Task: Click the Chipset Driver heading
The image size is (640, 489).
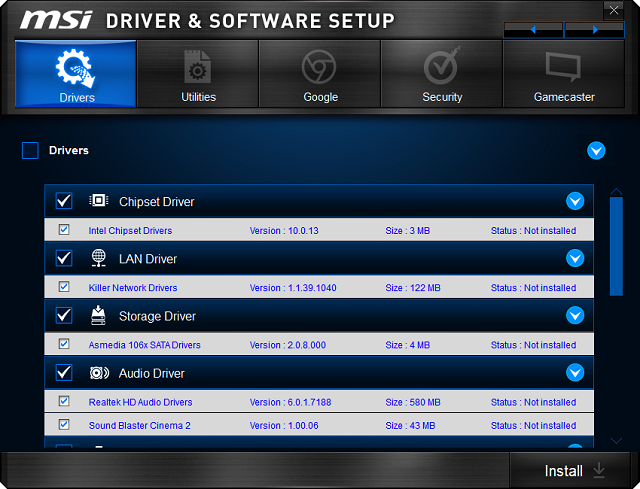Action: tap(156, 202)
